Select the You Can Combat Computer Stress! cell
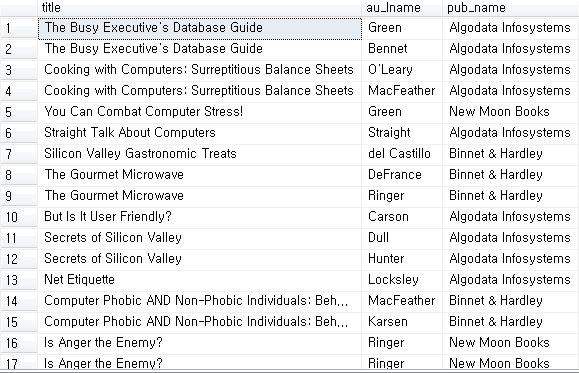This screenshot has width=579, height=373. pyautogui.click(x=199, y=112)
